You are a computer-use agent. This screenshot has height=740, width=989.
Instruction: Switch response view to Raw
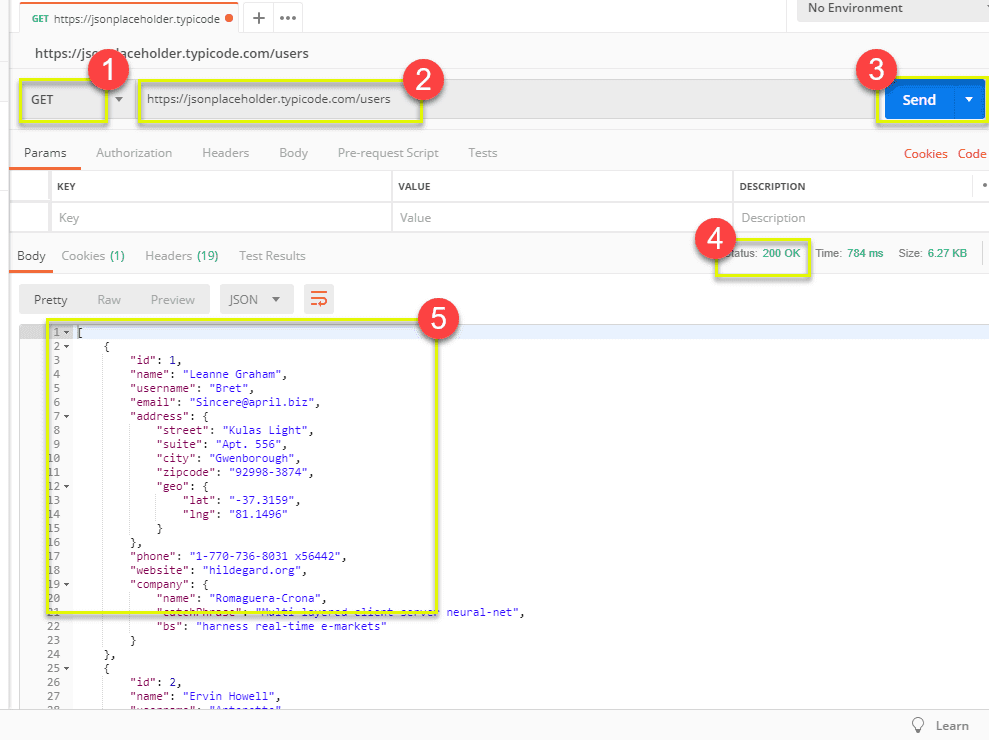tap(109, 299)
